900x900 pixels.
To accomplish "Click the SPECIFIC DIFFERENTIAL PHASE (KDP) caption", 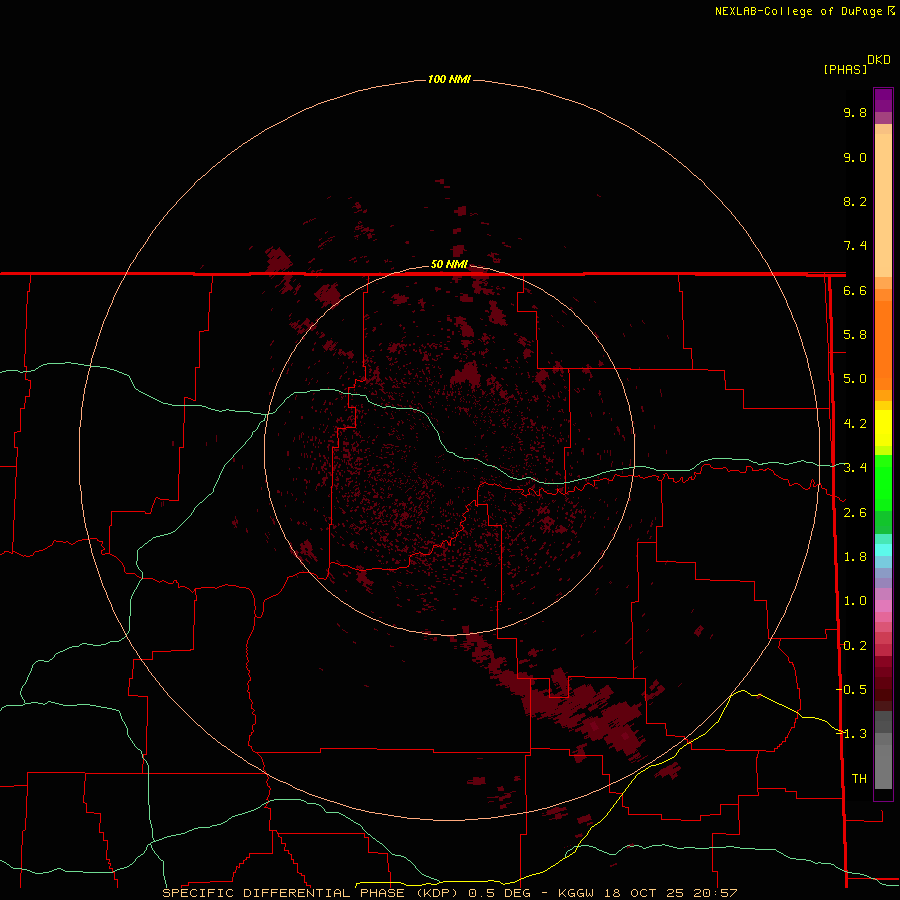I will [312, 893].
